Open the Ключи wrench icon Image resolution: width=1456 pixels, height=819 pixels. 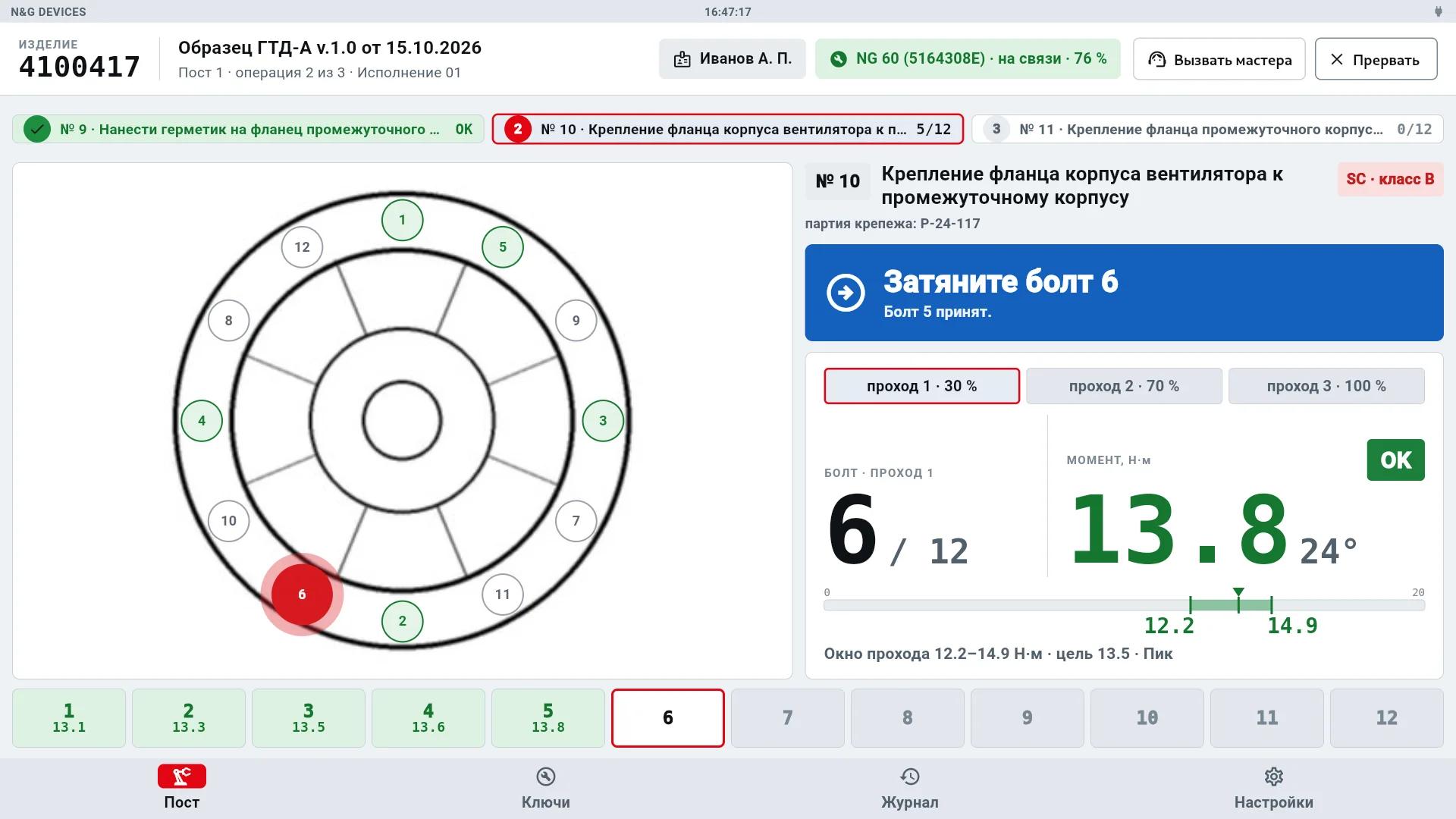click(545, 777)
